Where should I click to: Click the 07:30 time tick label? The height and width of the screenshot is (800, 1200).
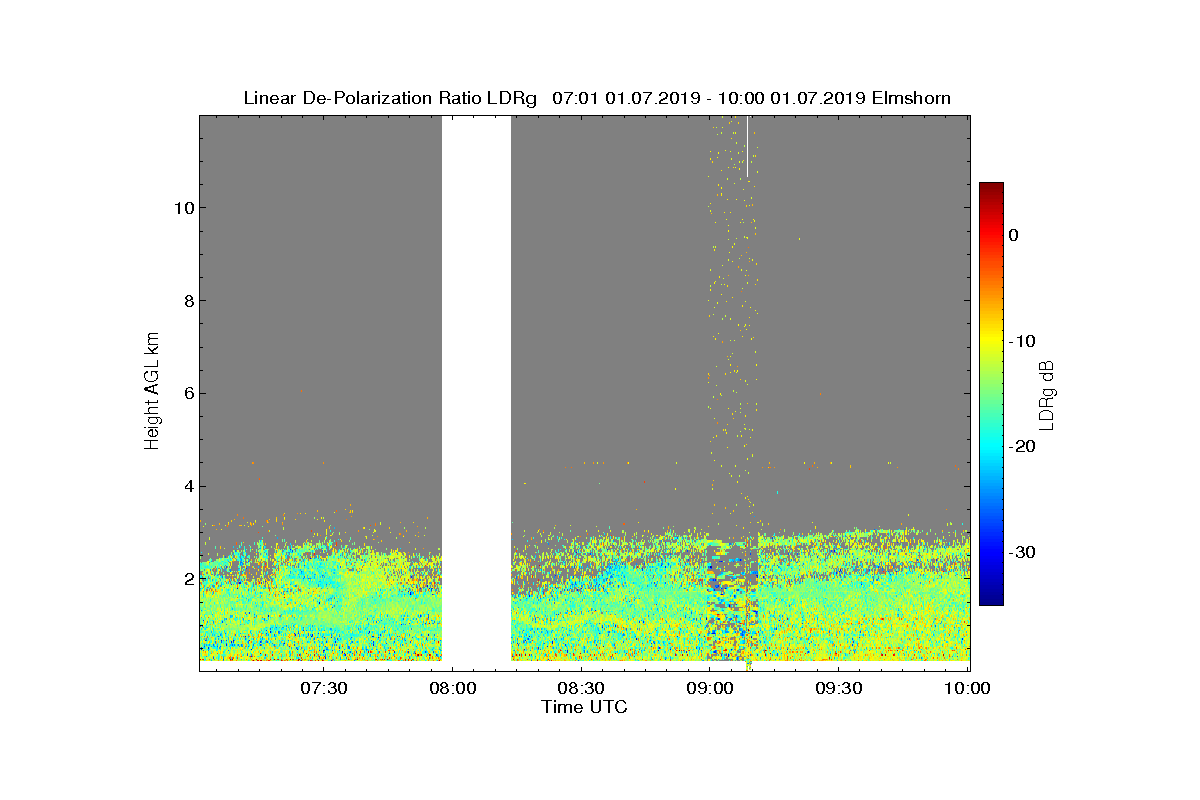coord(323,688)
